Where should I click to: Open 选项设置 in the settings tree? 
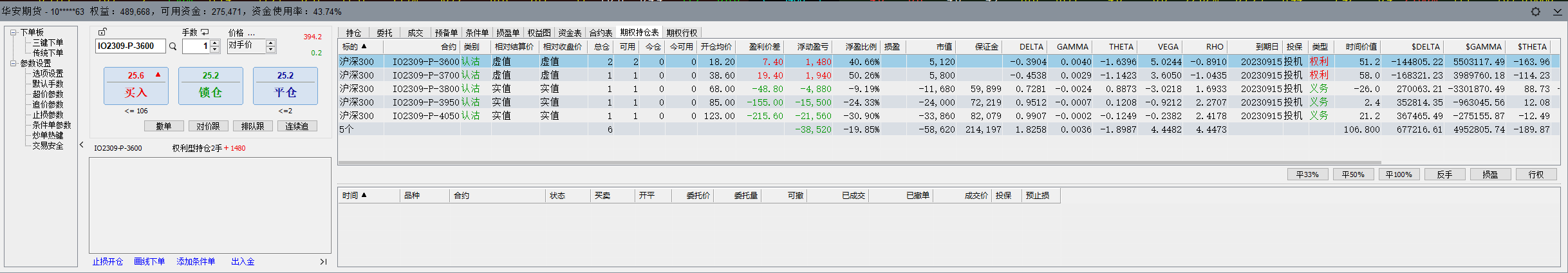click(48, 73)
